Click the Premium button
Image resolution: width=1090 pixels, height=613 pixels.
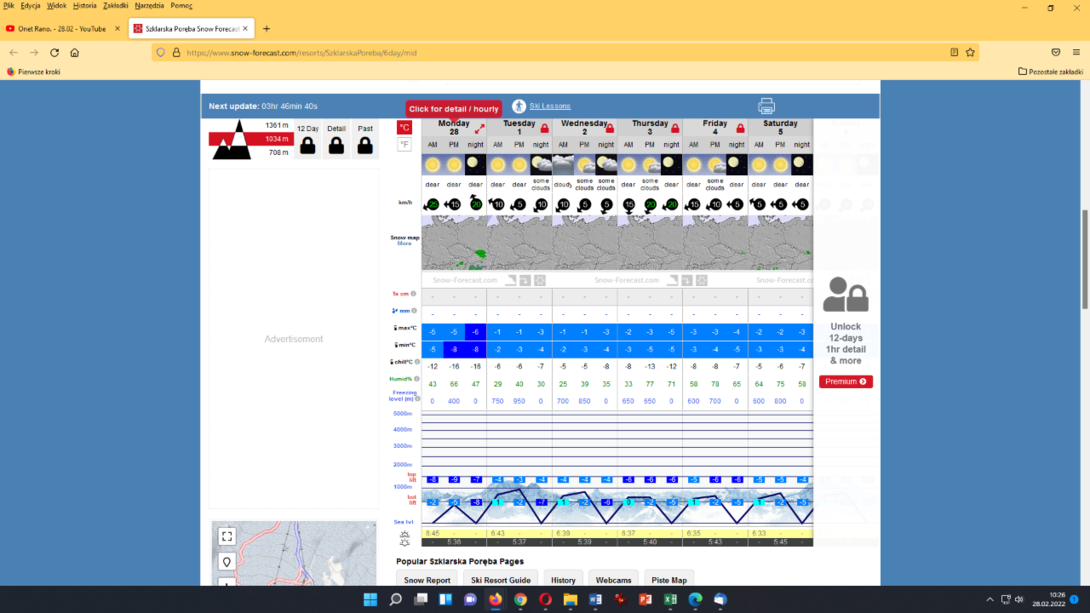click(845, 382)
